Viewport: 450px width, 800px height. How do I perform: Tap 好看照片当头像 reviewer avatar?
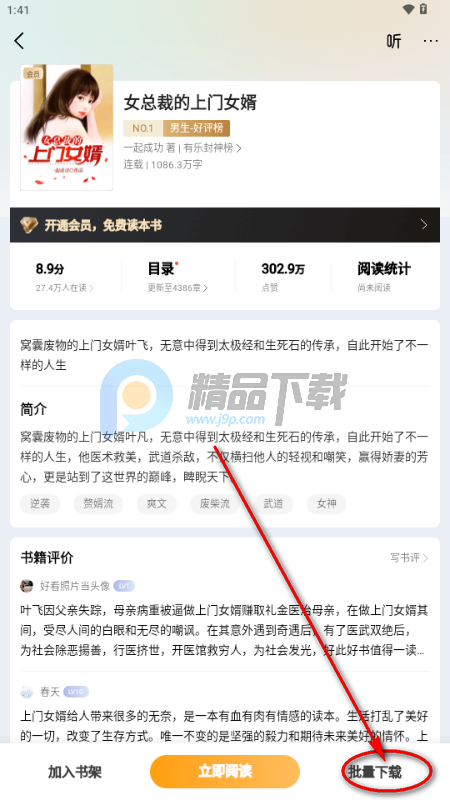coord(27,586)
